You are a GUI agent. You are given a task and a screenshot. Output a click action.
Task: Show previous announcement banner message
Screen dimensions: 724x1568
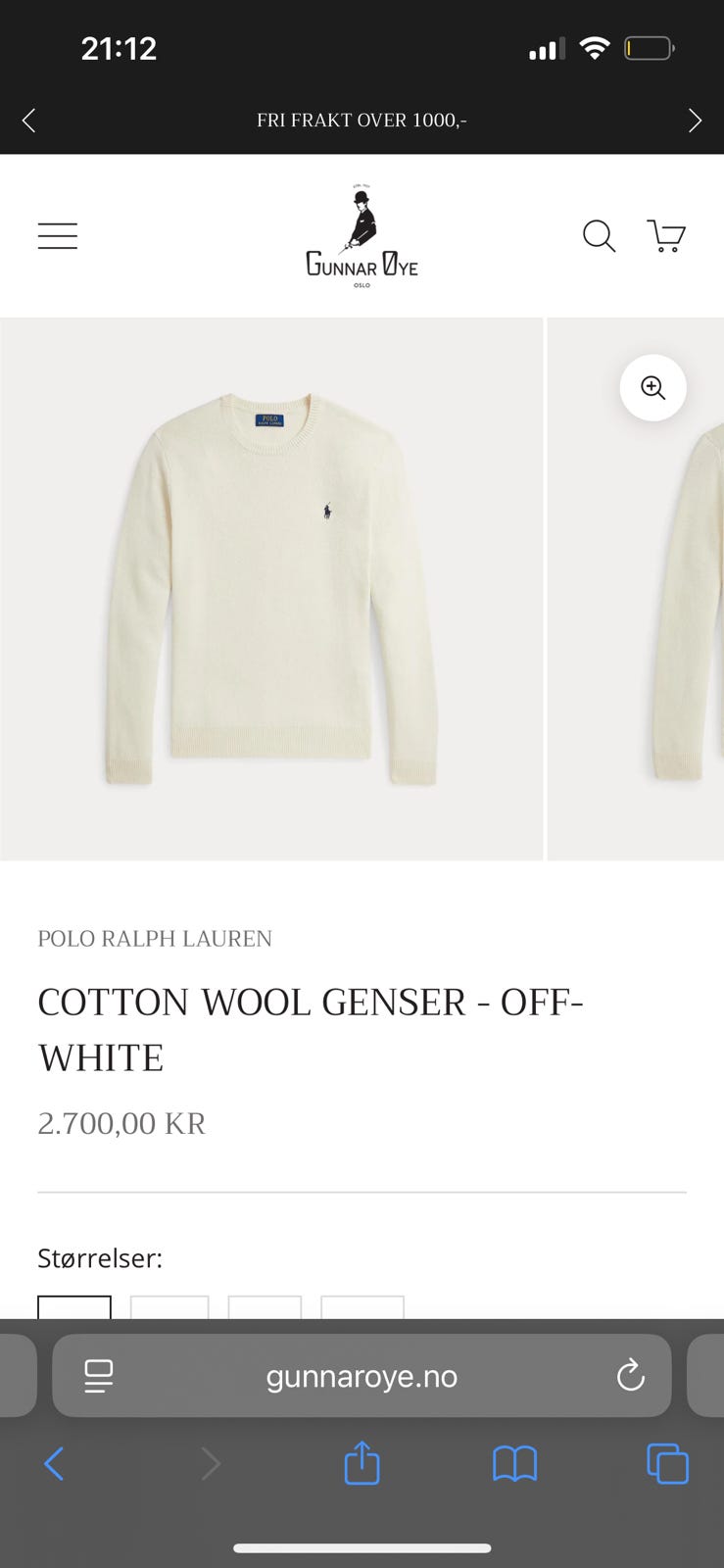[28, 121]
